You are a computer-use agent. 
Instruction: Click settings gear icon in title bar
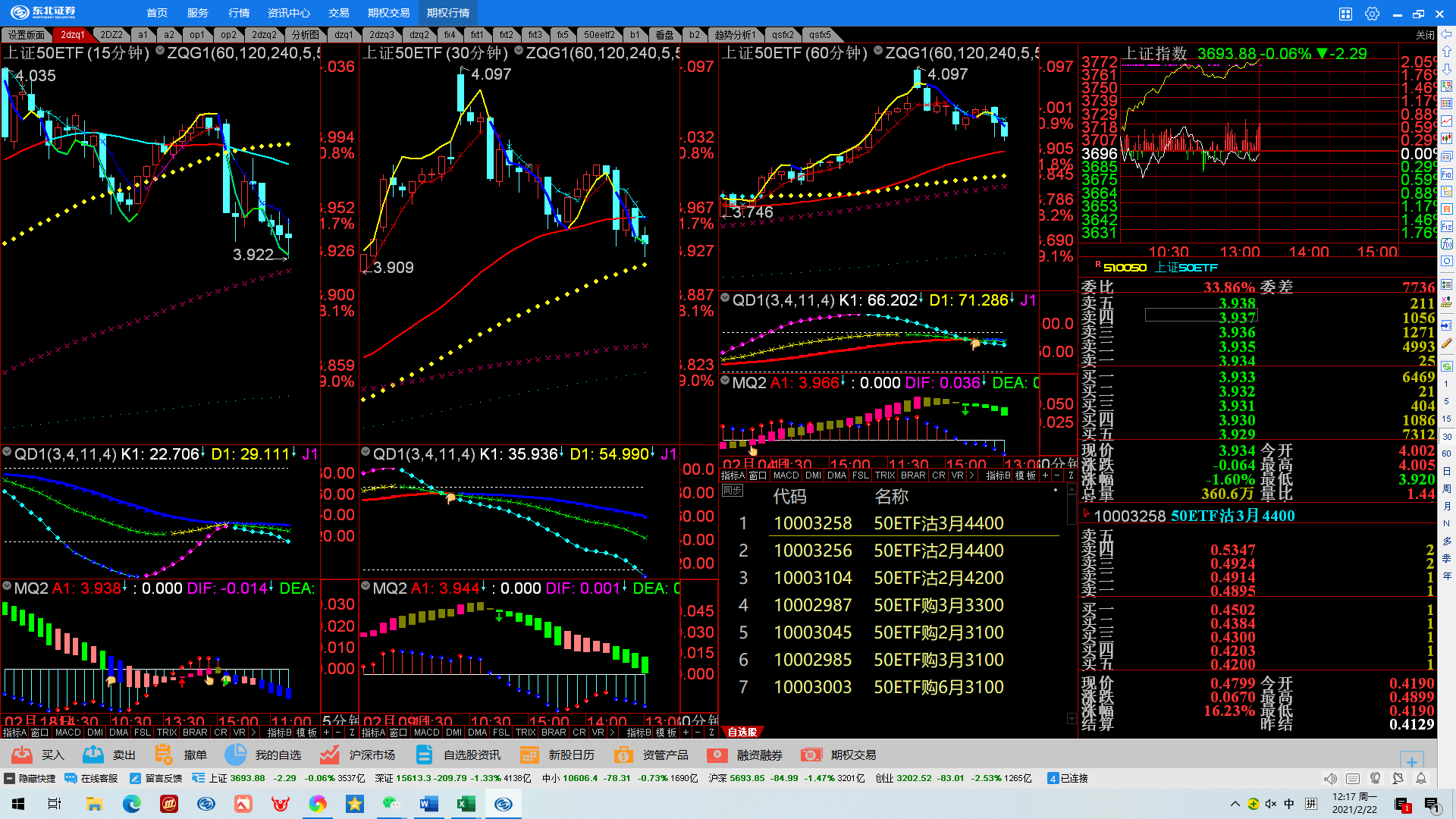tap(1372, 13)
